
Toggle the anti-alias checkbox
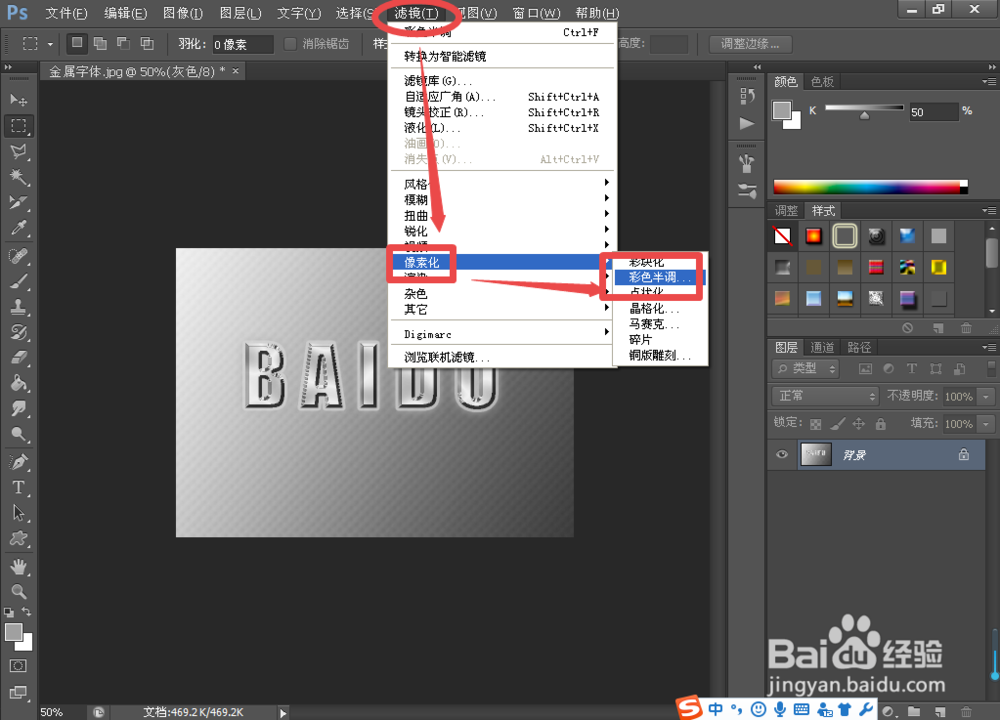pos(290,44)
